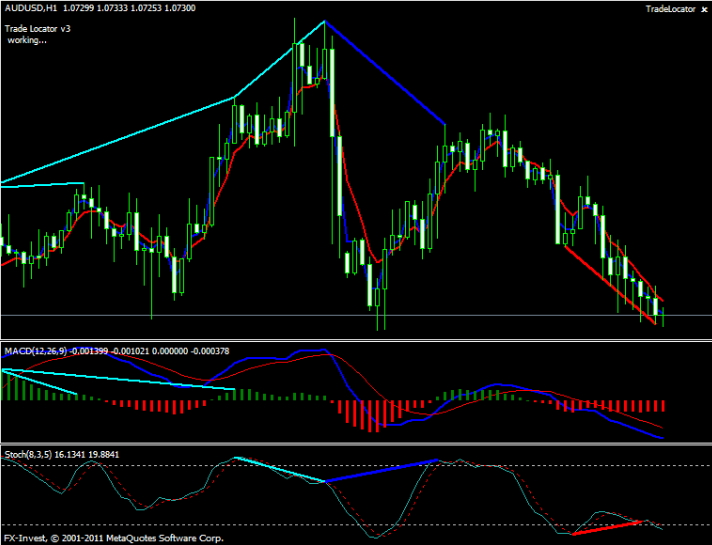Click the cyan line in Stochastic window
Viewport: 712px width, 545px height.
tap(279, 469)
